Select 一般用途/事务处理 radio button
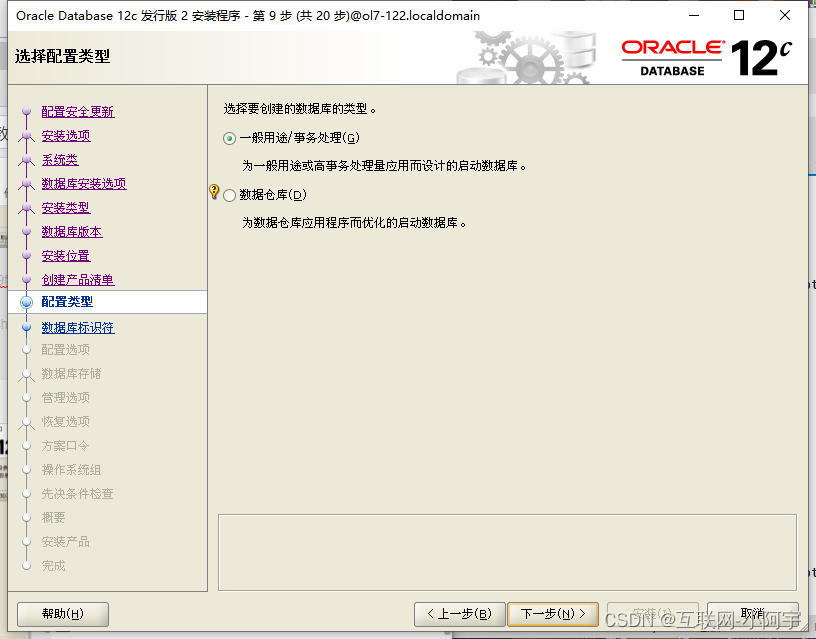This screenshot has width=816, height=639. point(229,138)
